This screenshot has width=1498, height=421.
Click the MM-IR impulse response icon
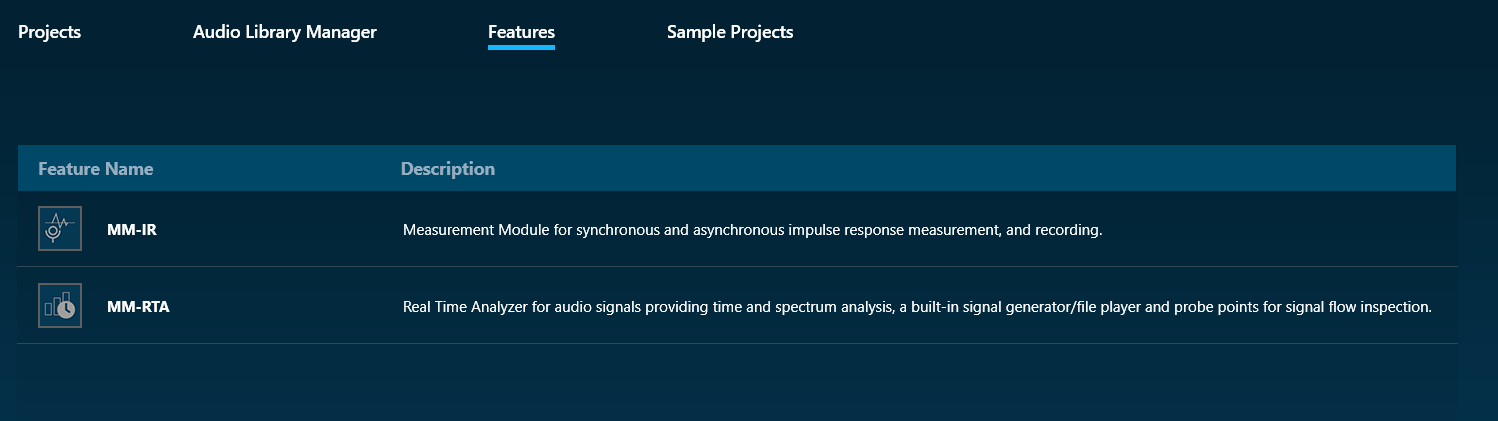59,229
